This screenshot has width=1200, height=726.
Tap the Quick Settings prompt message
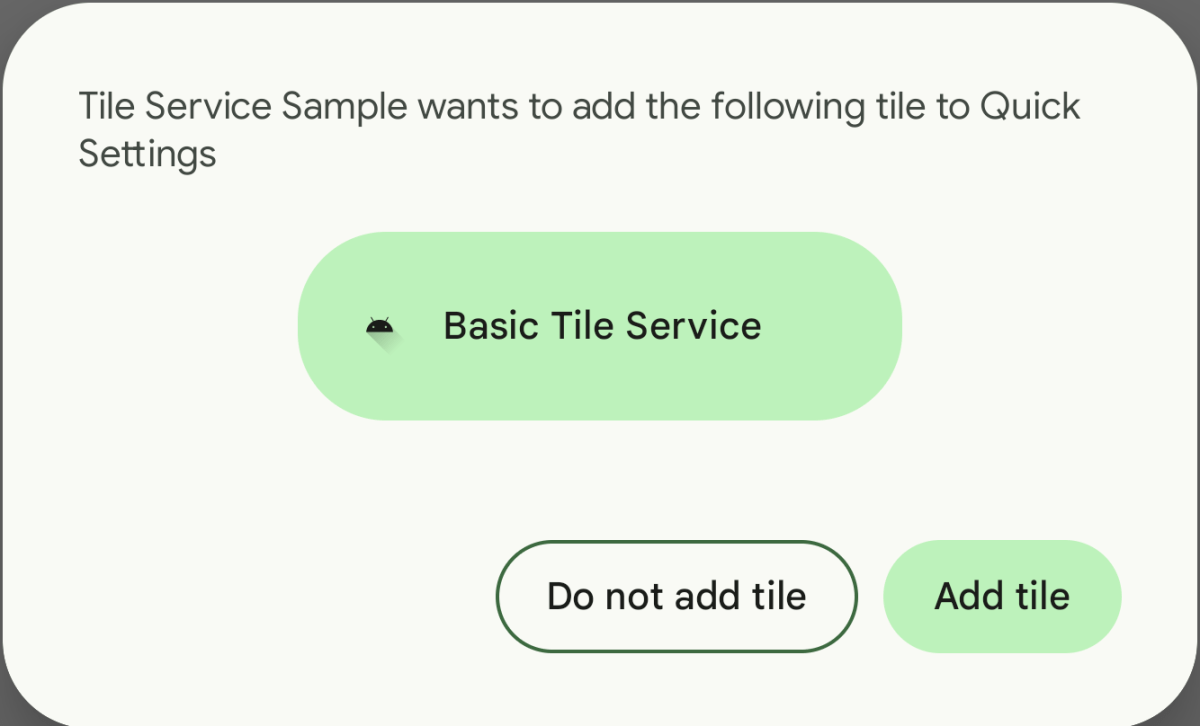tap(579, 128)
